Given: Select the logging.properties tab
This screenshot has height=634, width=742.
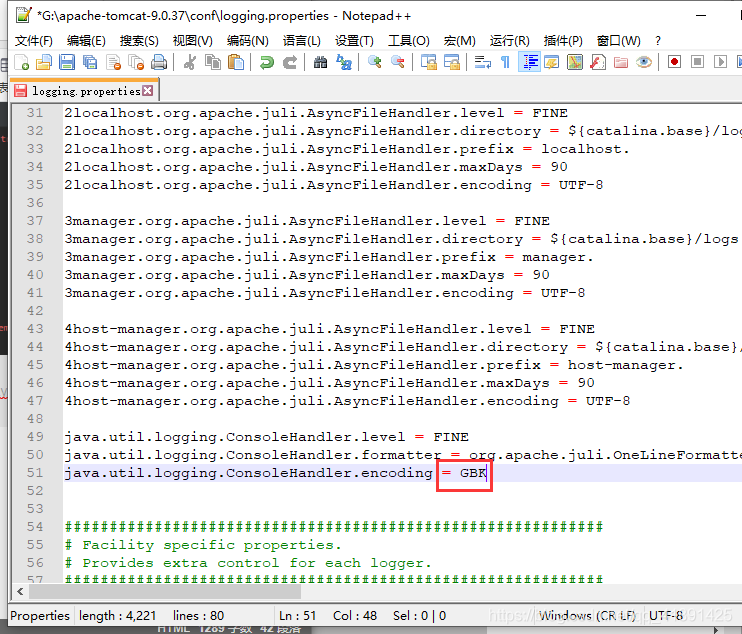Looking at the screenshot, I should click(x=84, y=91).
